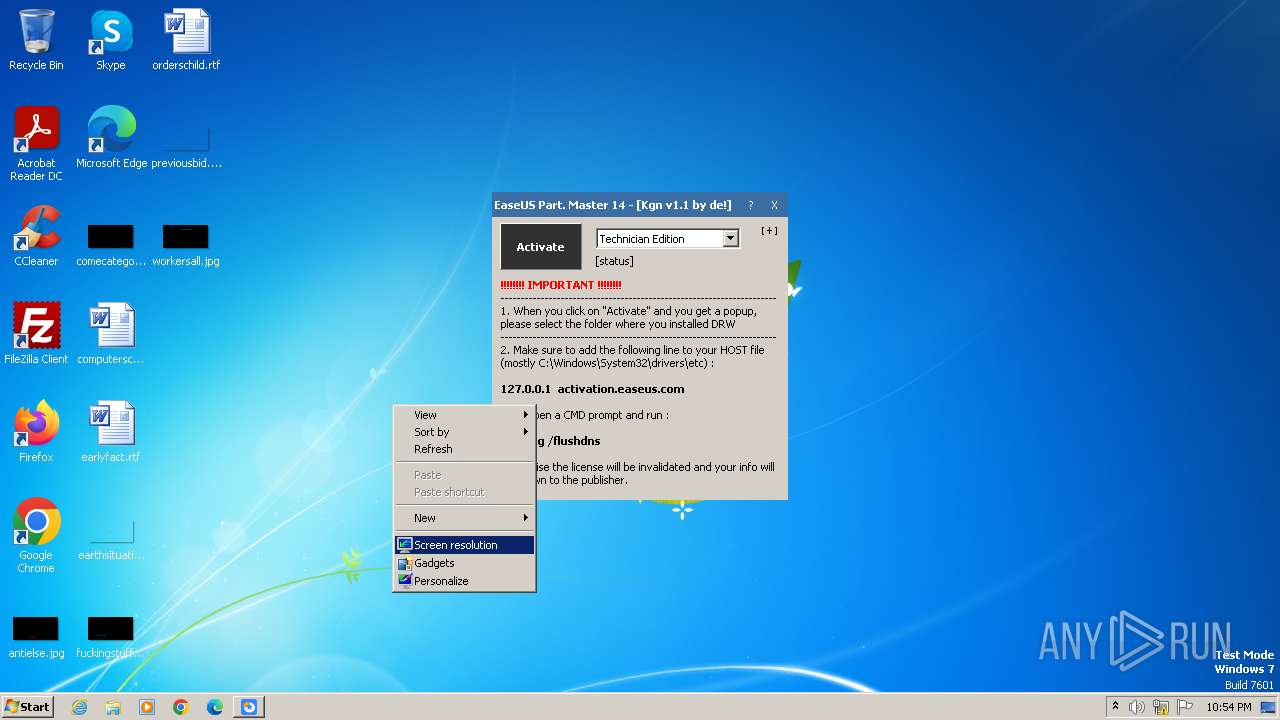Expand the [+] toggle in keygen window
The height and width of the screenshot is (720, 1280).
coord(769,231)
